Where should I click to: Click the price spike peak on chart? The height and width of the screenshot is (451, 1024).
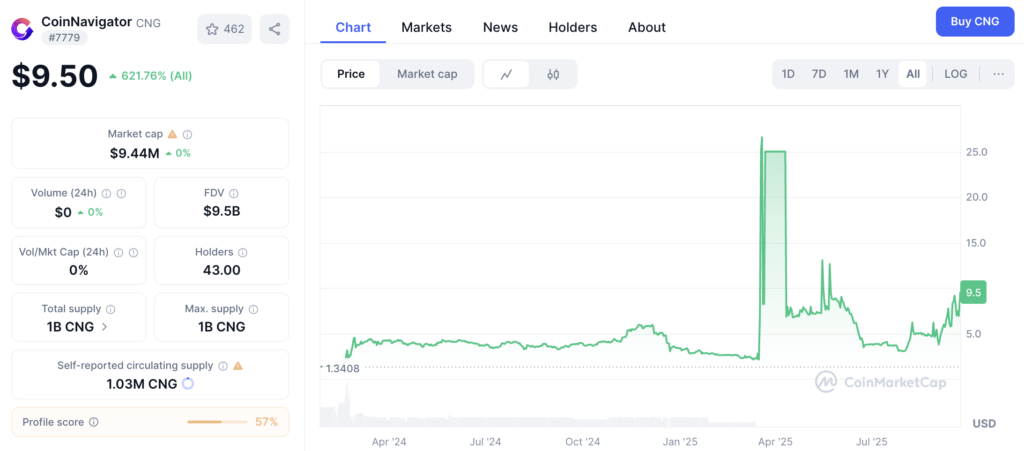762,138
